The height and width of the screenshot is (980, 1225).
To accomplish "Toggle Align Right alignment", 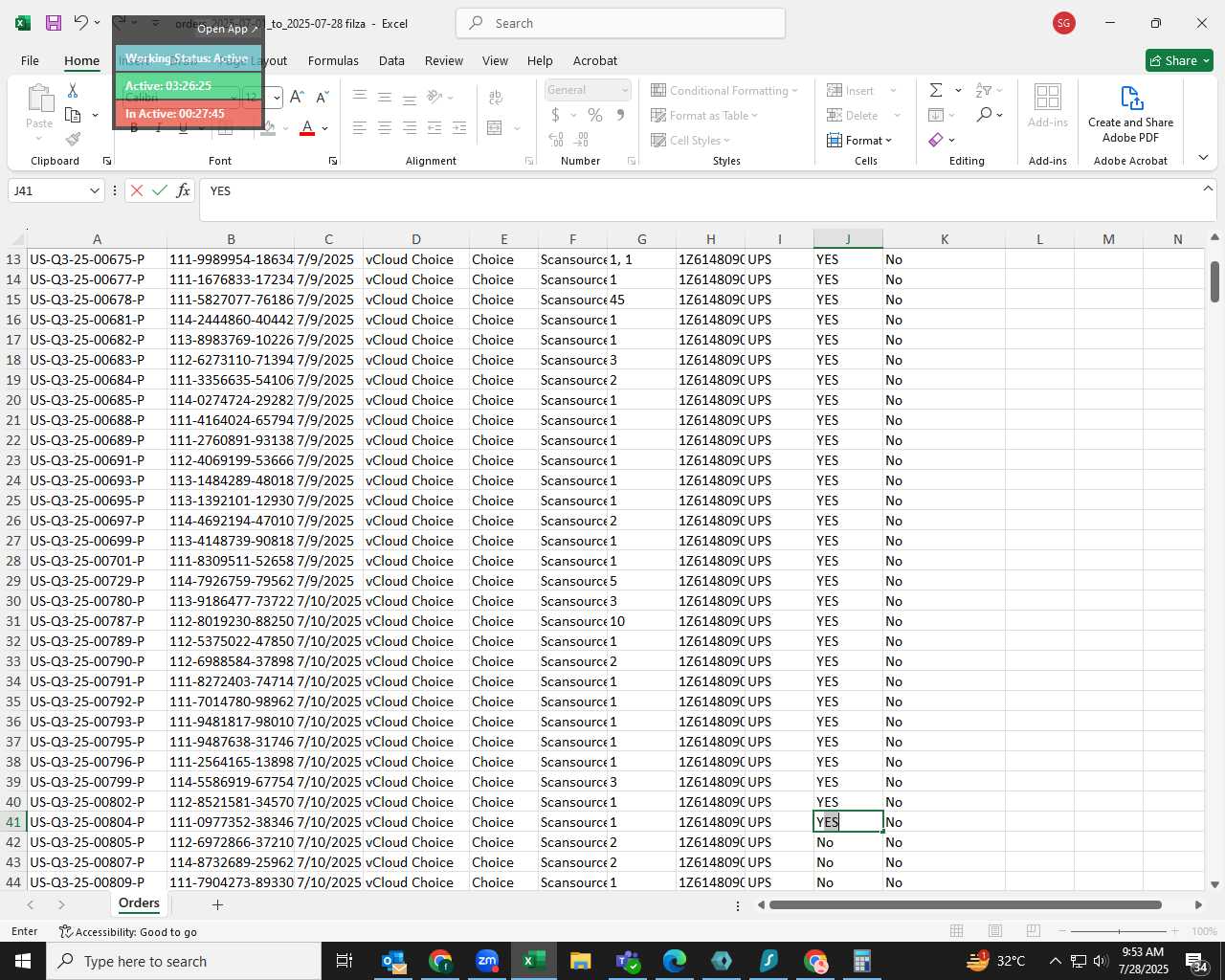I will 410,127.
